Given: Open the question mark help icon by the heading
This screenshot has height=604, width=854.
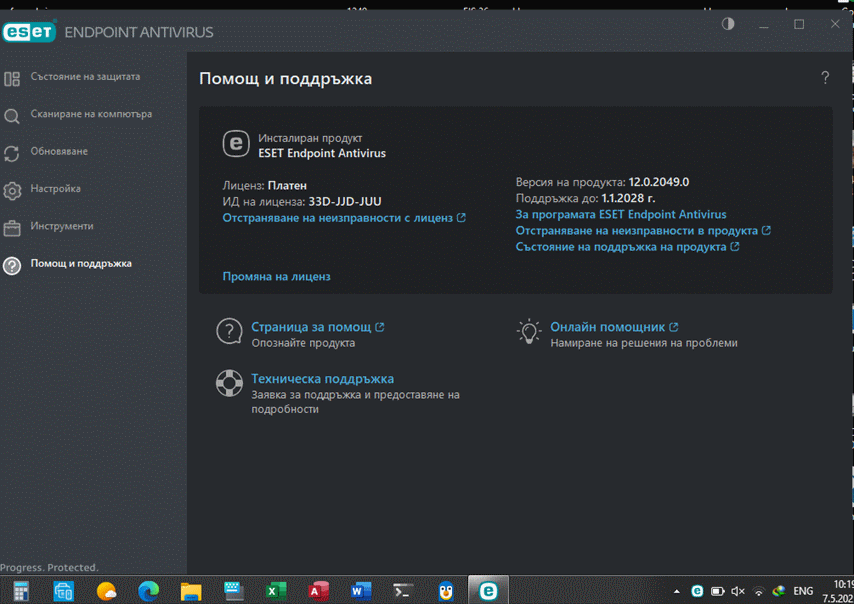Looking at the screenshot, I should [x=825, y=78].
